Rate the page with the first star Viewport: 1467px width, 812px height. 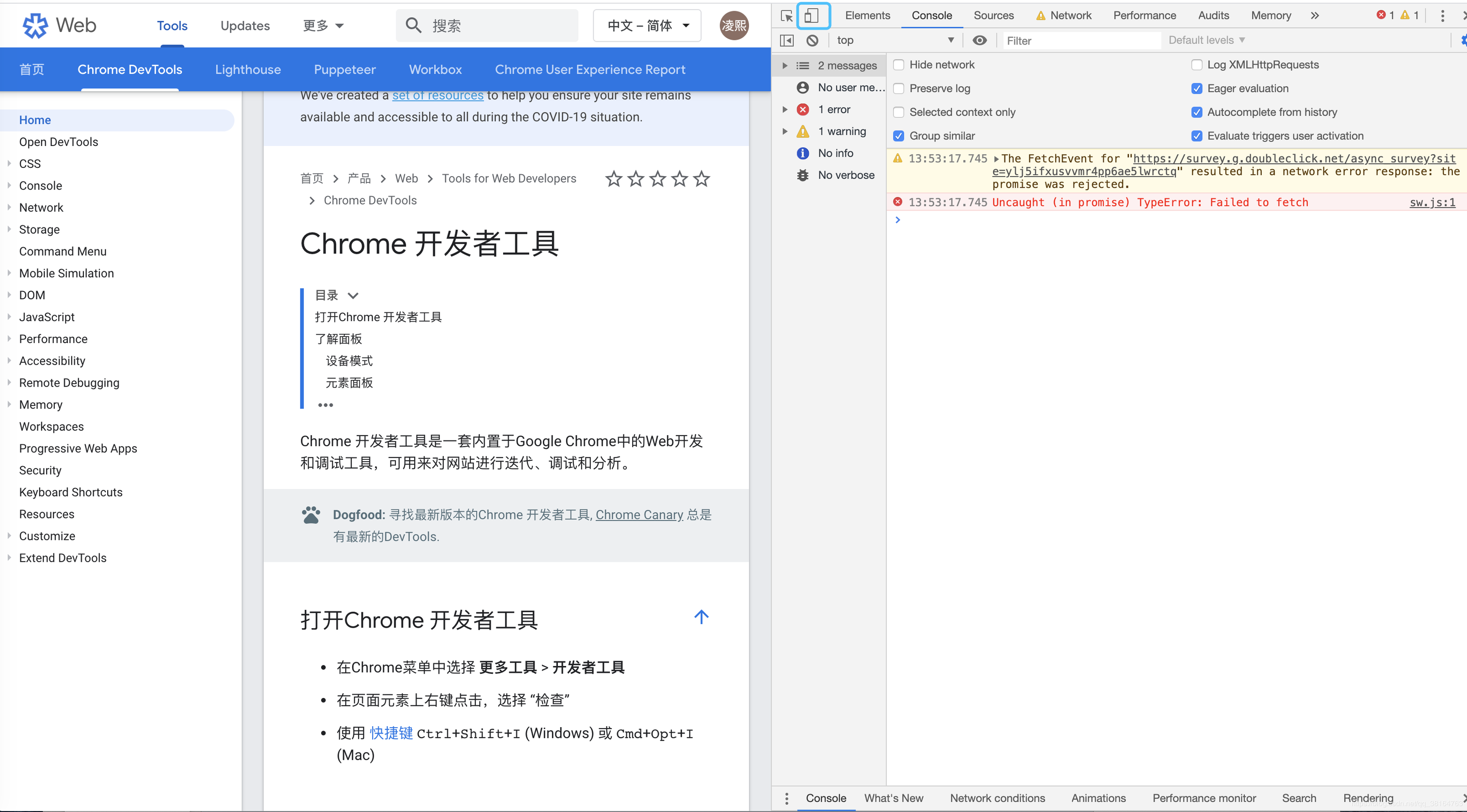click(x=613, y=179)
